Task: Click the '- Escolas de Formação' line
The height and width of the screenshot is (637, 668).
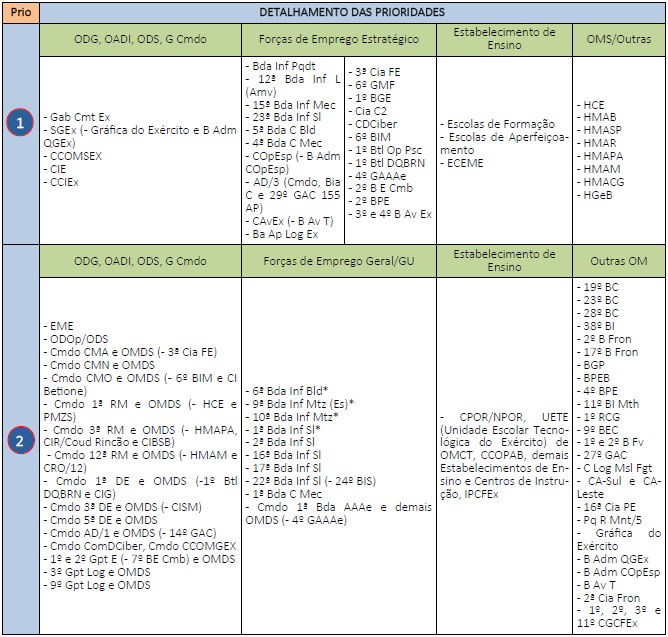Action: pos(498,124)
